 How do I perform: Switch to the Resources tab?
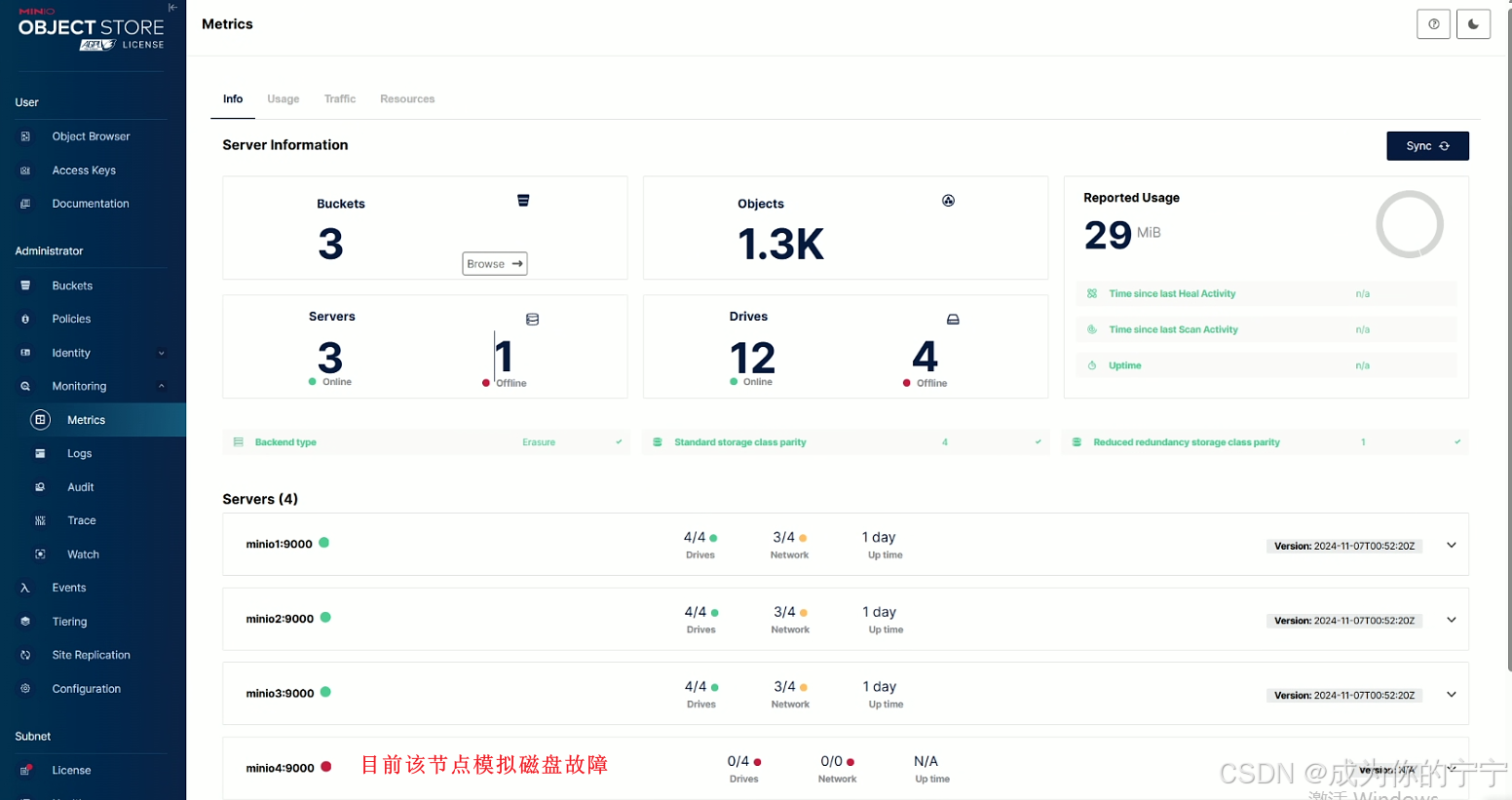coord(407,99)
